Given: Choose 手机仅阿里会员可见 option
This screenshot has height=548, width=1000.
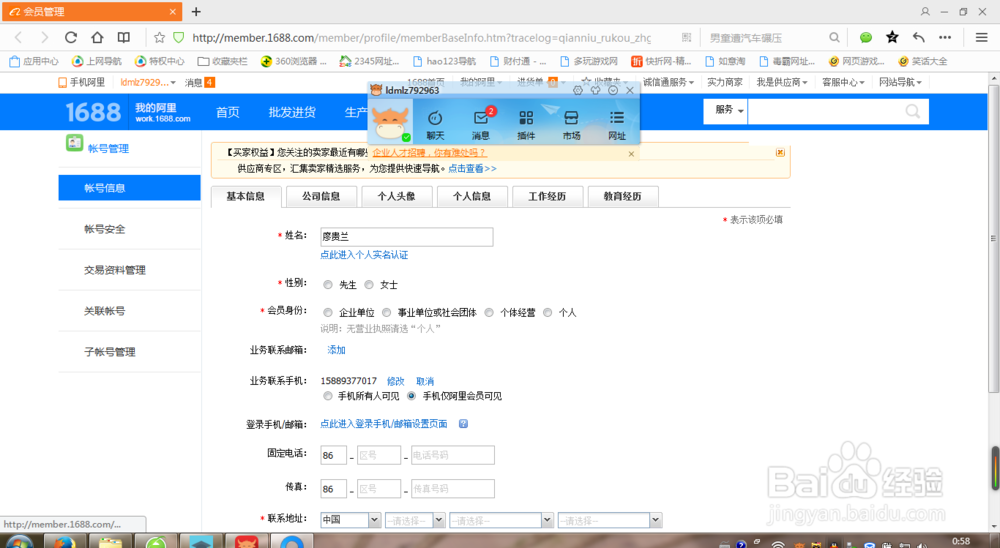Looking at the screenshot, I should tap(411, 396).
